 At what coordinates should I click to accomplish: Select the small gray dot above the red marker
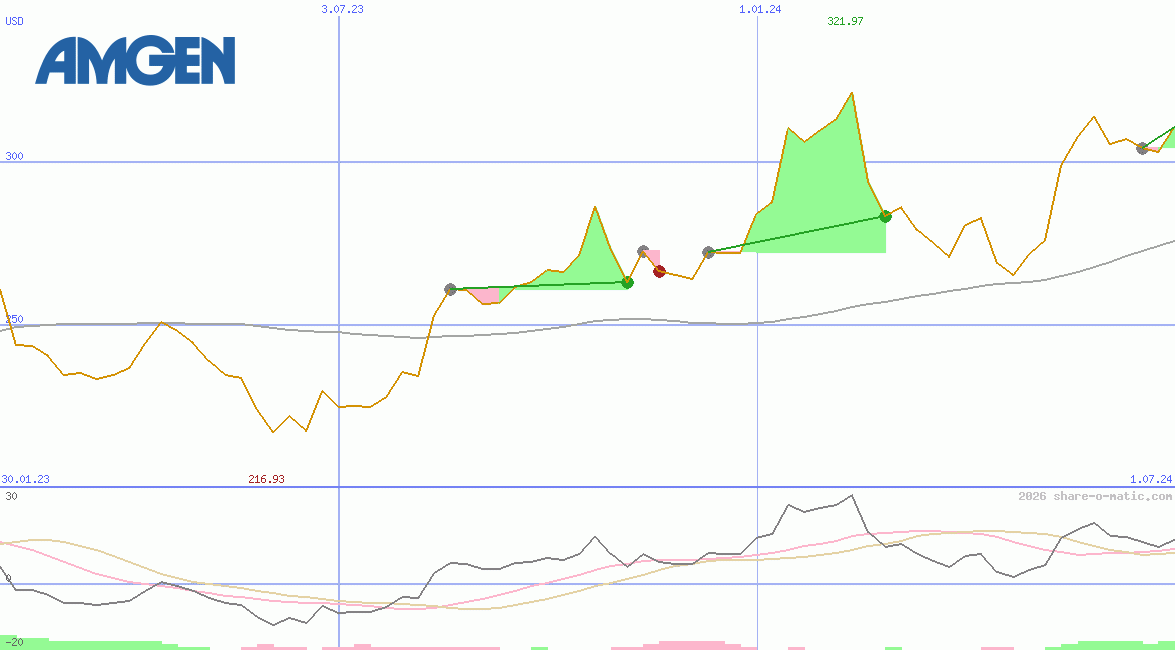point(645,250)
